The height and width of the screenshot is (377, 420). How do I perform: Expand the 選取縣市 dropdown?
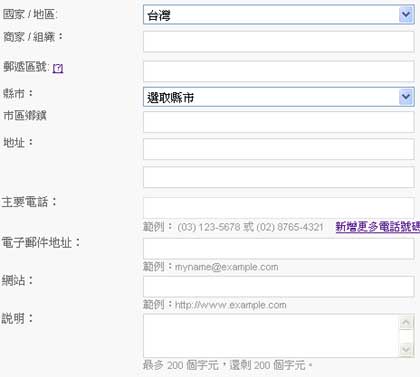pos(279,97)
